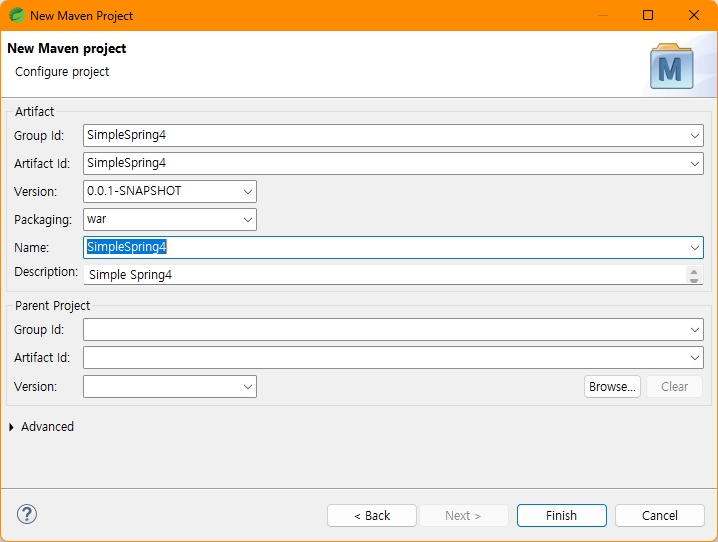
Task: Open the Name field dropdown arrow
Action: [x=694, y=248]
